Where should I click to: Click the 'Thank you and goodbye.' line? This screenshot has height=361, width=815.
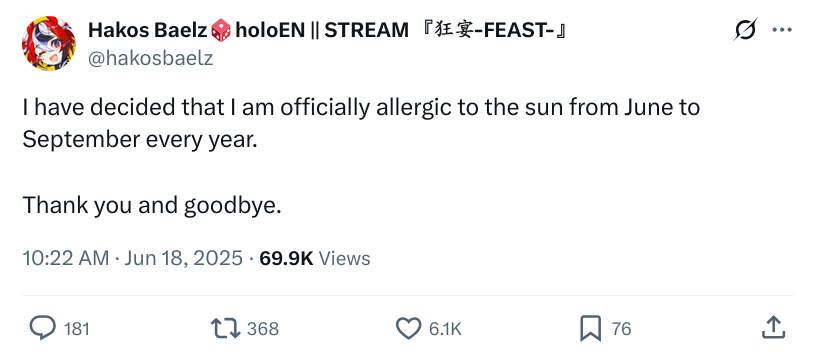click(152, 206)
